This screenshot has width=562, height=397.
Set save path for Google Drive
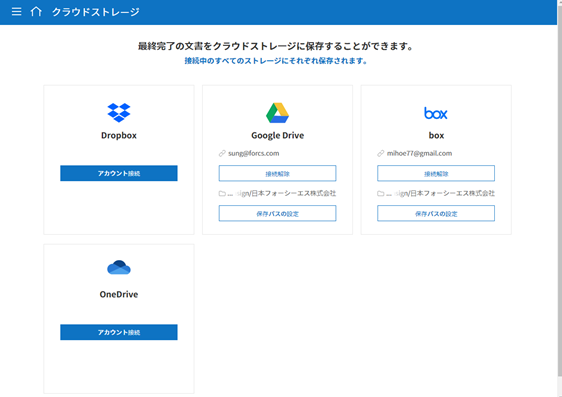(x=277, y=214)
